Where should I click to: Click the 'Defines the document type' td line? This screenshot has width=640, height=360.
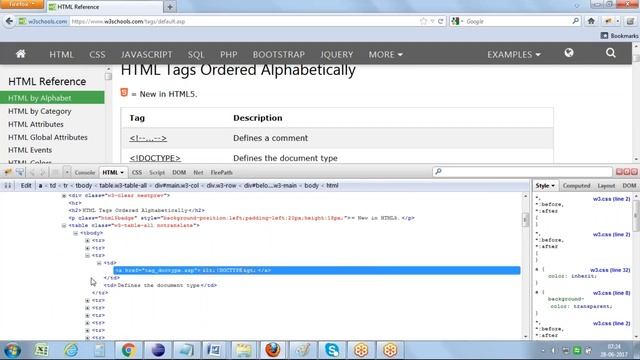coord(160,285)
